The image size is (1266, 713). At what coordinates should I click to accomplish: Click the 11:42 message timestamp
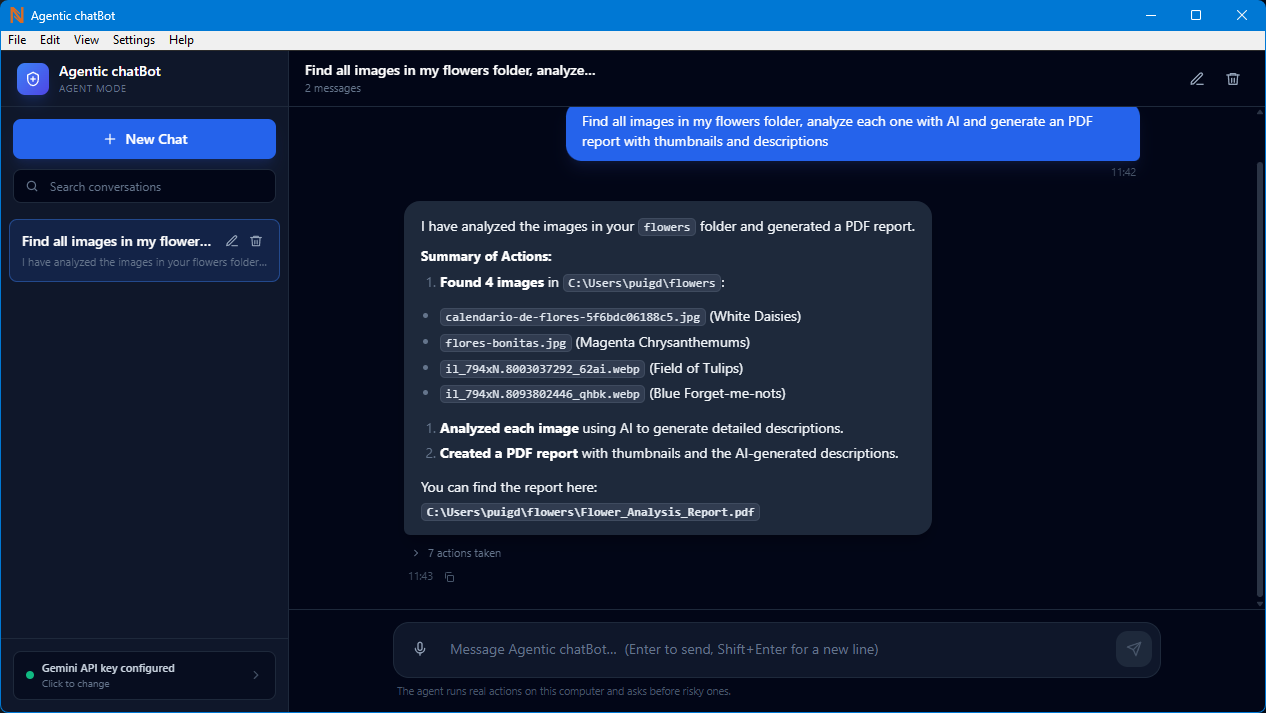(1124, 172)
